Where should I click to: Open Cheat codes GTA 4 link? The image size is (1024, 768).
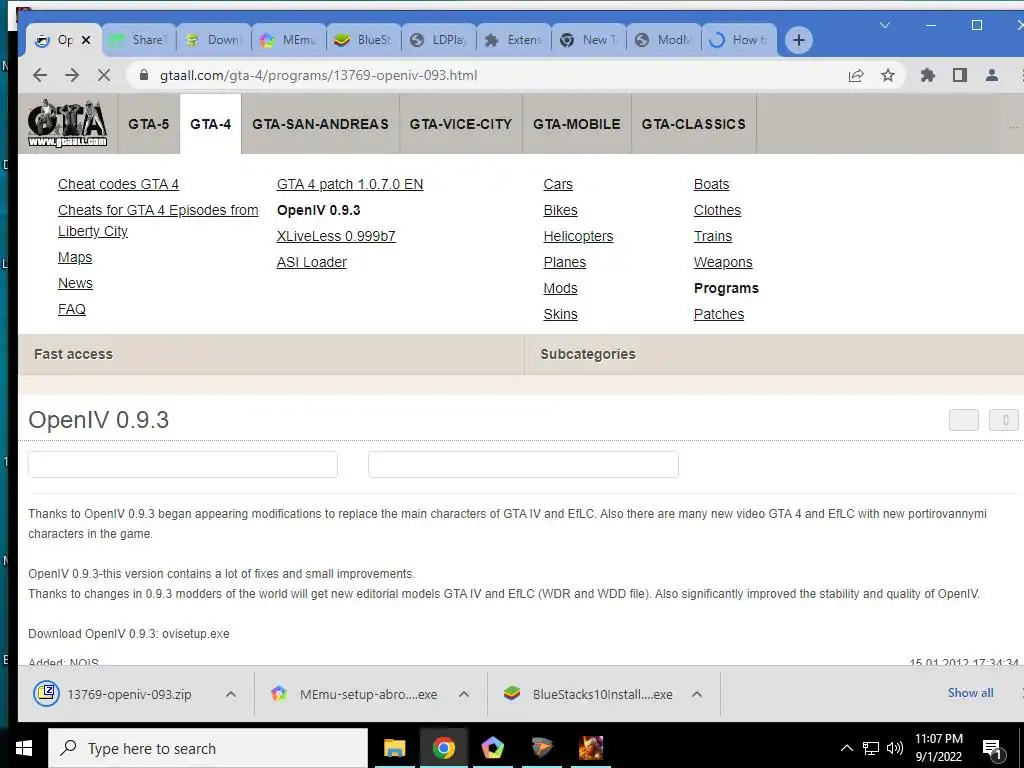[x=118, y=184]
